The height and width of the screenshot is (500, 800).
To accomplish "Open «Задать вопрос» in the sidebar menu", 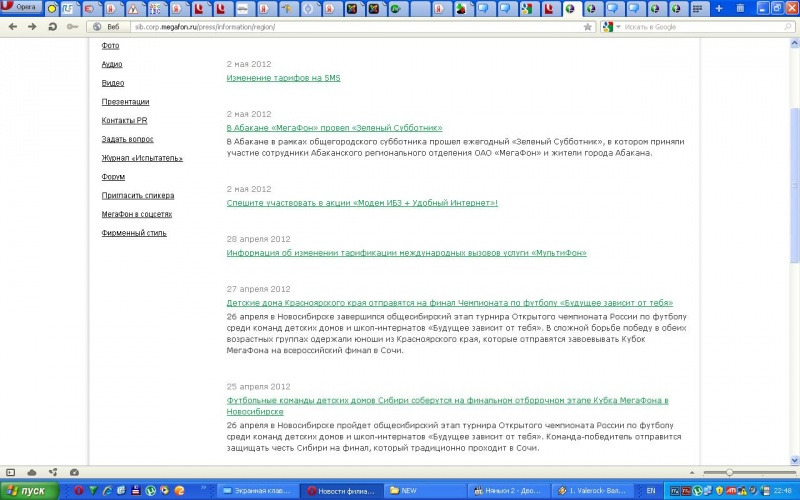I will [x=127, y=139].
